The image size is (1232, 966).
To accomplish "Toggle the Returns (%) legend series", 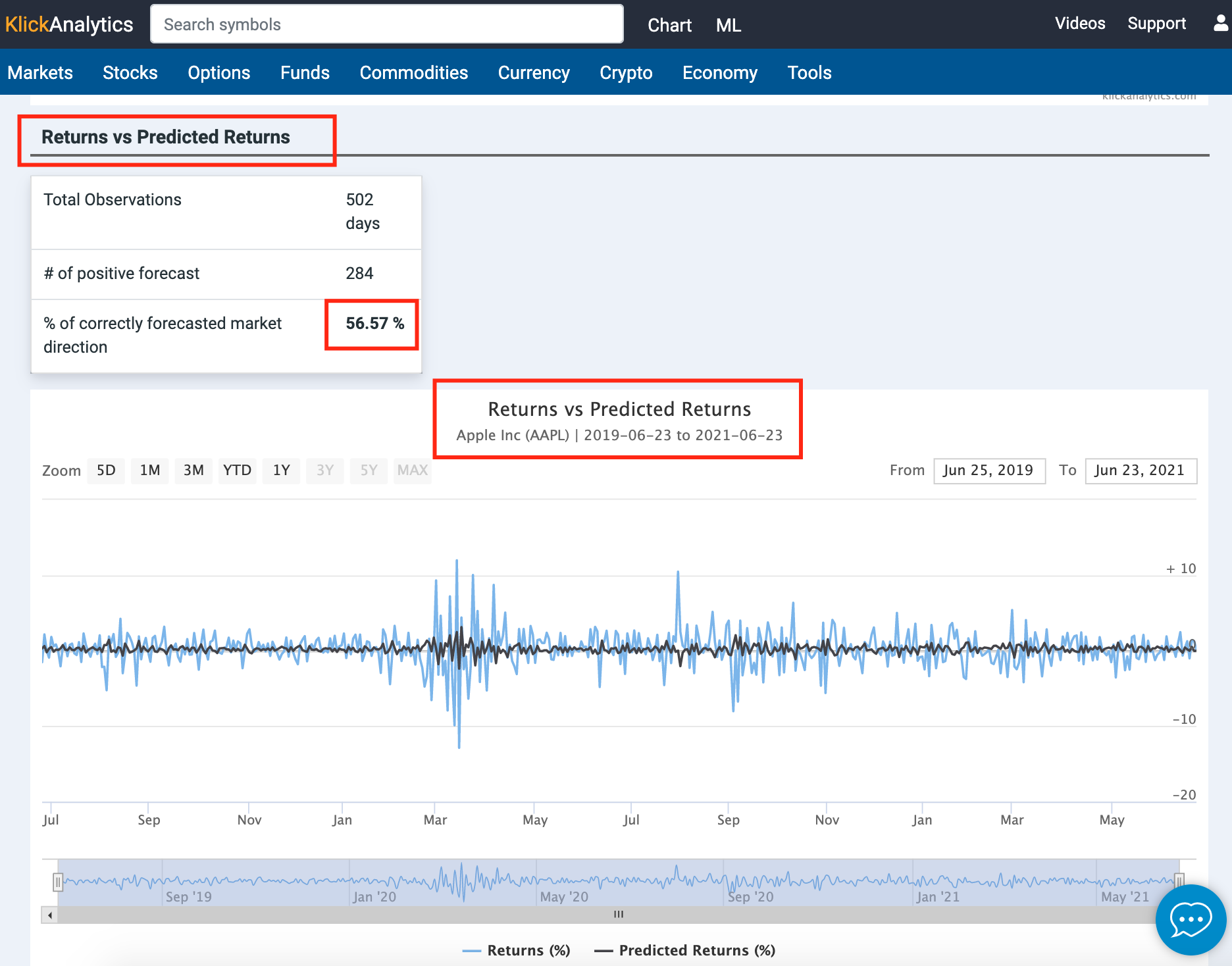I will (x=516, y=950).
